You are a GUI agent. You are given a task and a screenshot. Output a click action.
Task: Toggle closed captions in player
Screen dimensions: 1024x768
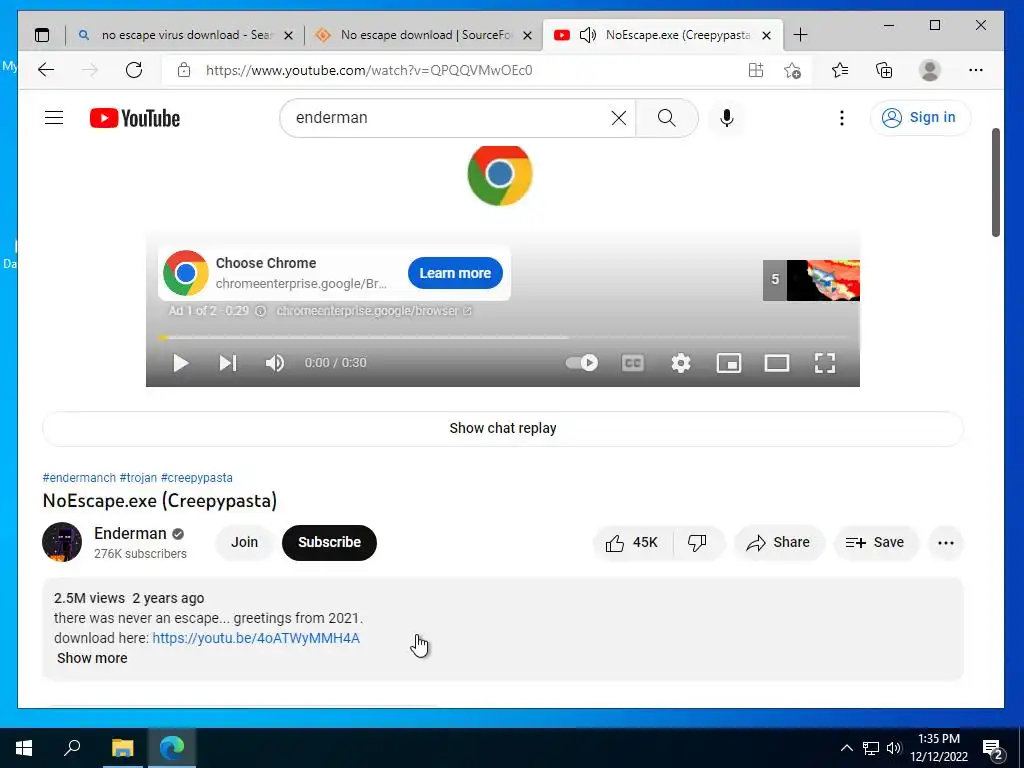[x=632, y=363]
